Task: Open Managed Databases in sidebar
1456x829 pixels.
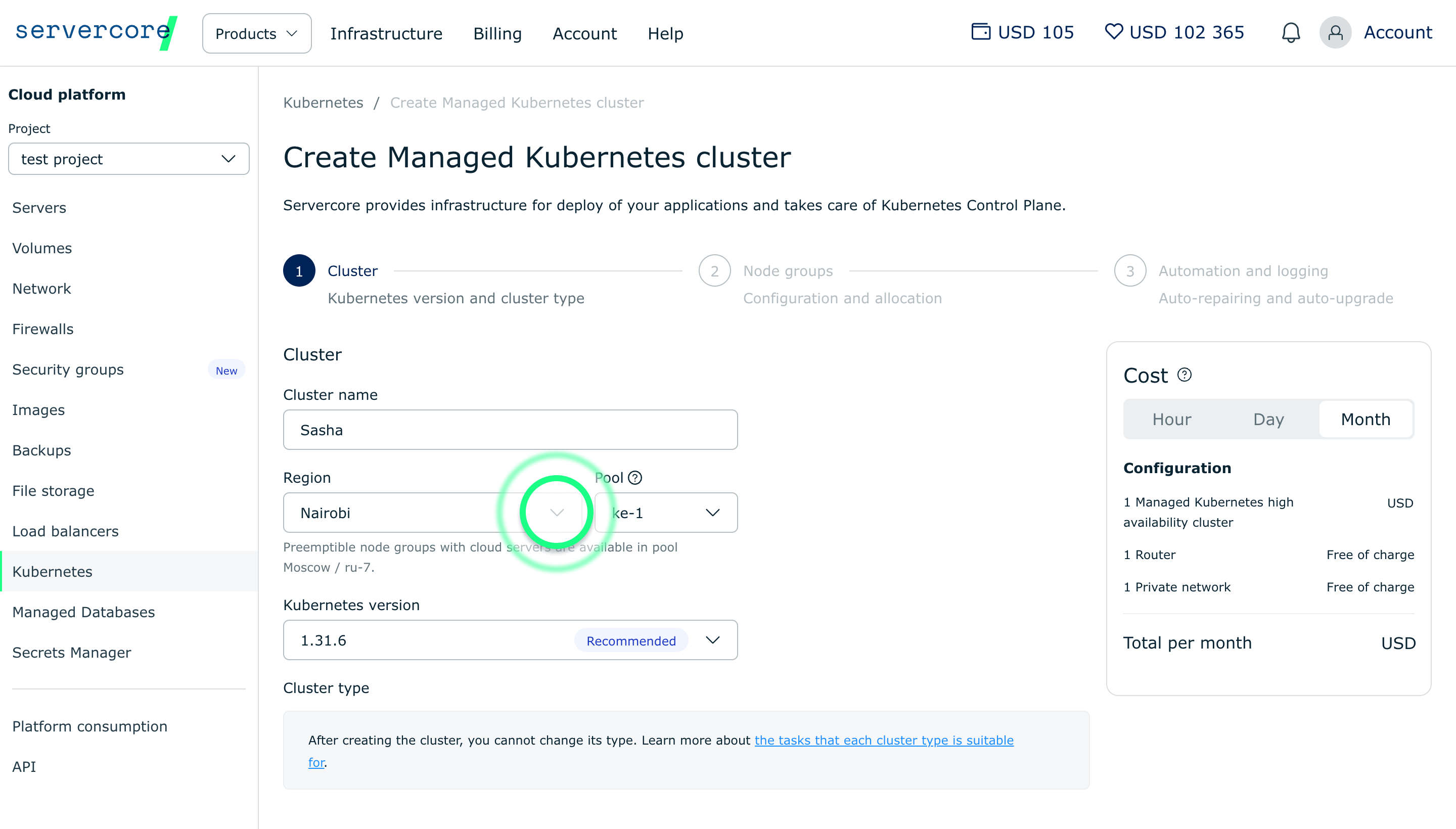Action: click(x=84, y=612)
